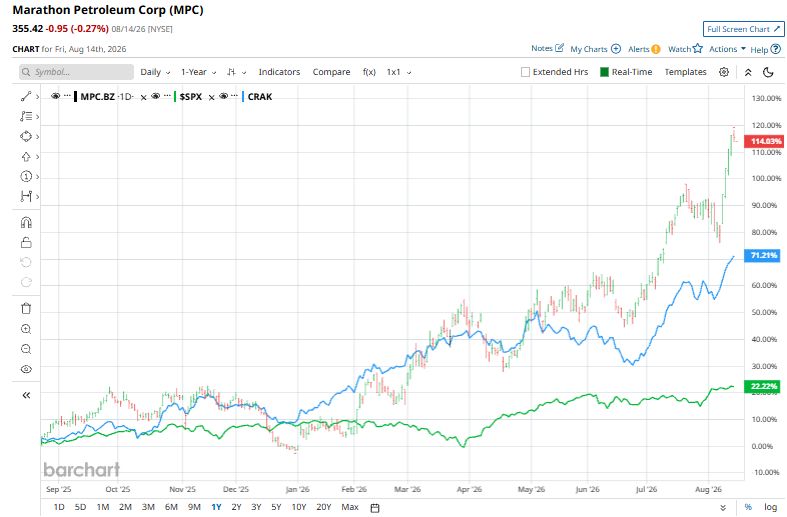Select the Max time range

pyautogui.click(x=350, y=507)
